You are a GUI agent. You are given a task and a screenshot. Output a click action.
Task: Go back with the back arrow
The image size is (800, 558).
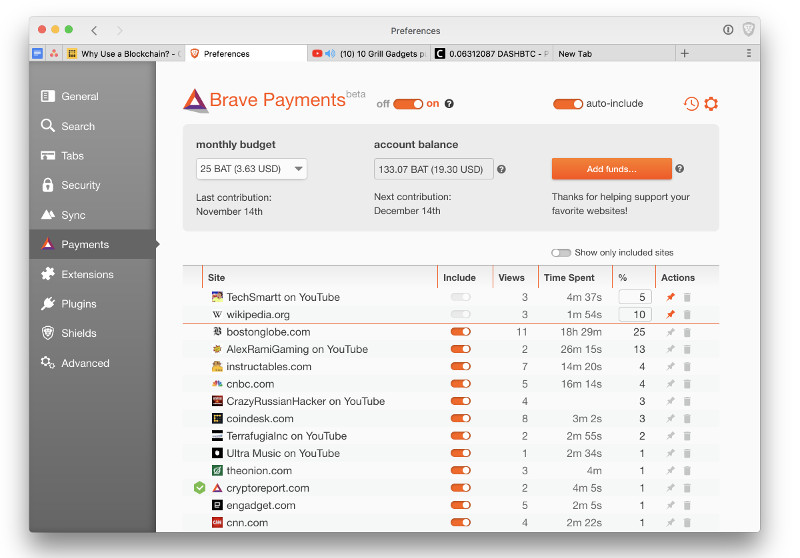(94, 30)
